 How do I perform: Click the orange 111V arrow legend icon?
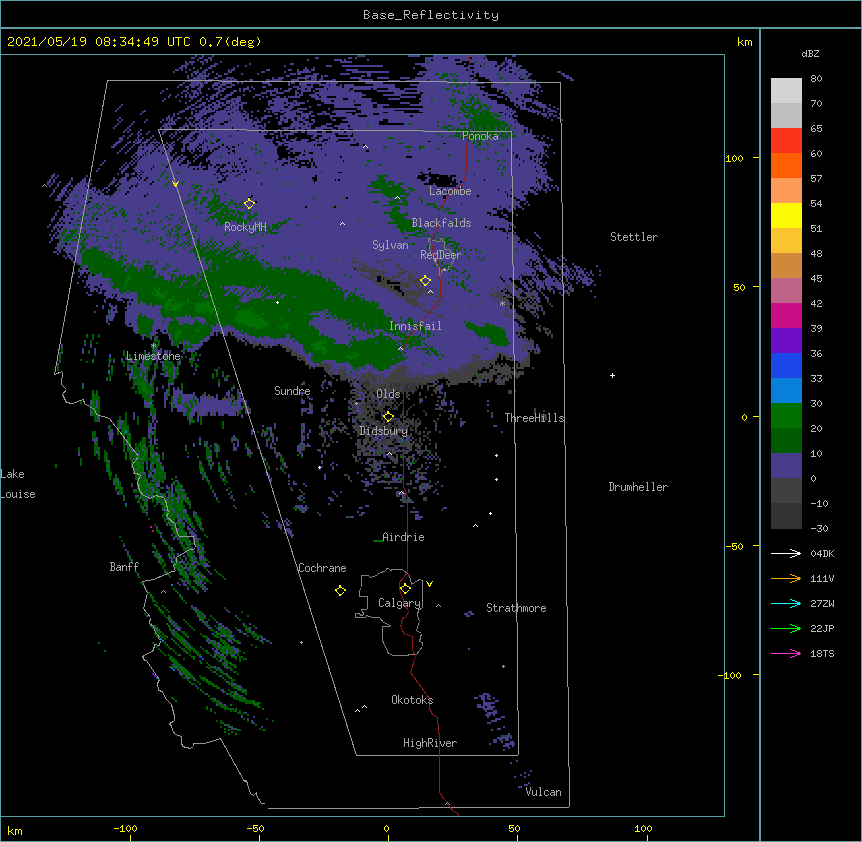[x=786, y=578]
